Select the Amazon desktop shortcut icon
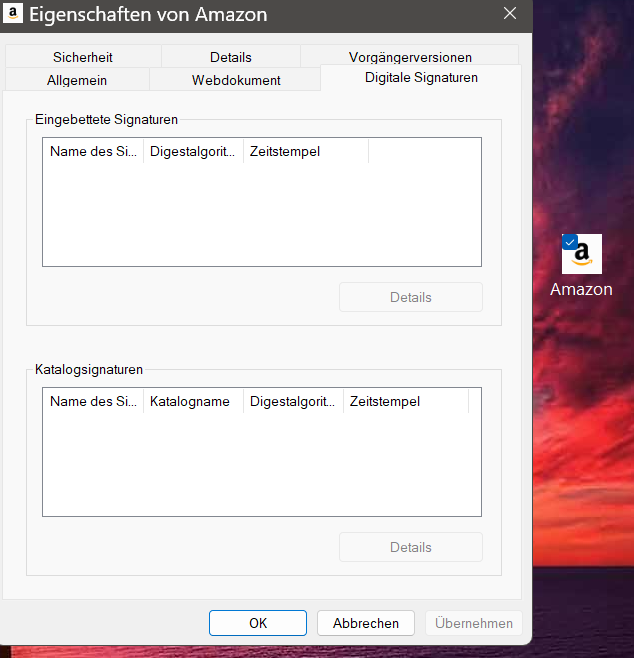Viewport: 634px width, 658px height. pos(582,254)
